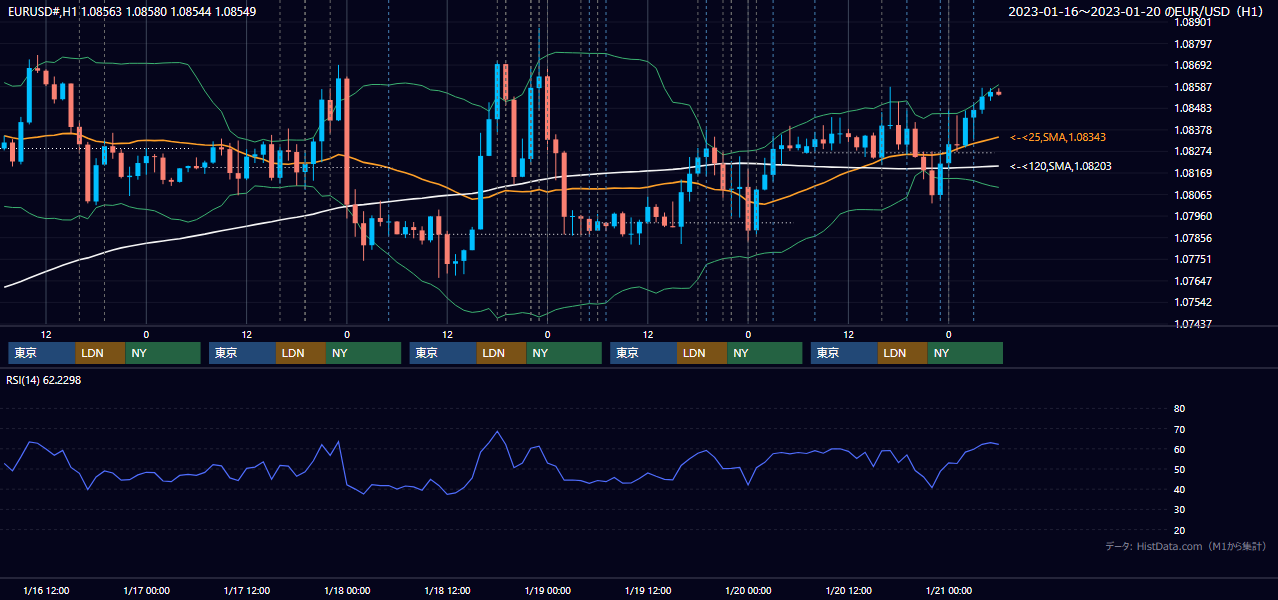This screenshot has width=1278, height=600.
Task: Click RSI scale value 20
Action: 1179,530
